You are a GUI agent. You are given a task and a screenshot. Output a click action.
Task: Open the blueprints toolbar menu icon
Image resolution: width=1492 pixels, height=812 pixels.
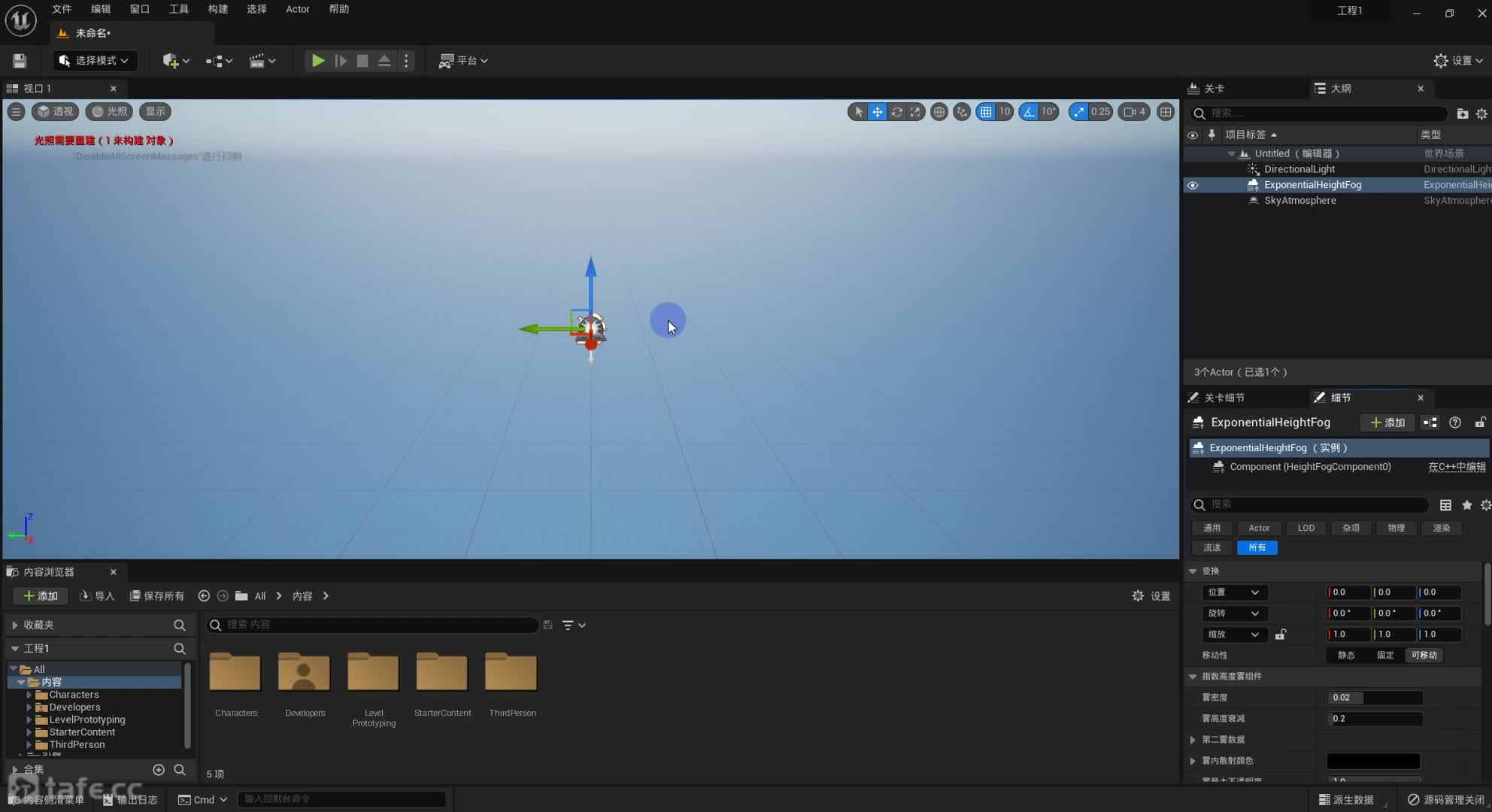coord(219,61)
